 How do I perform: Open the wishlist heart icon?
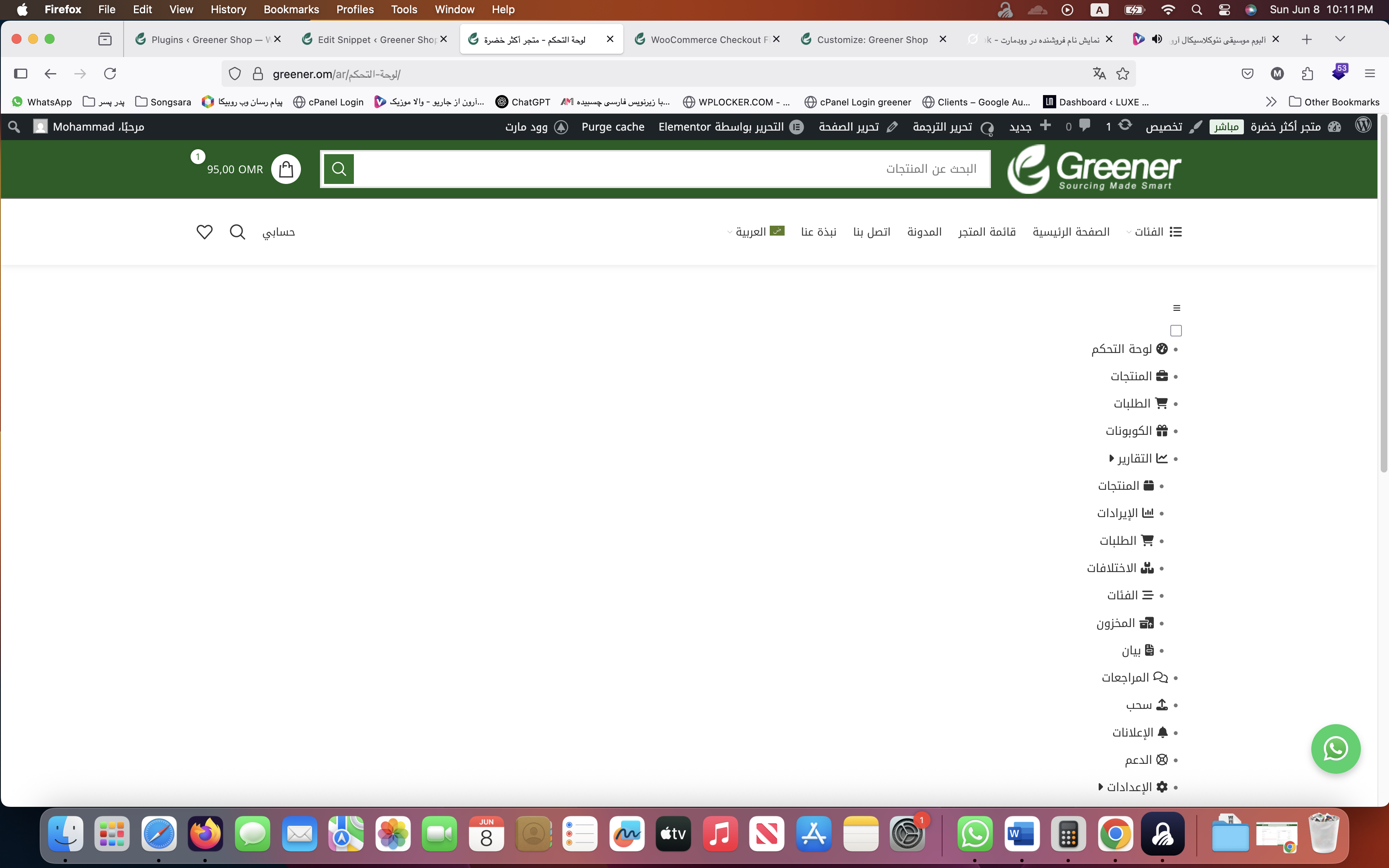click(204, 232)
